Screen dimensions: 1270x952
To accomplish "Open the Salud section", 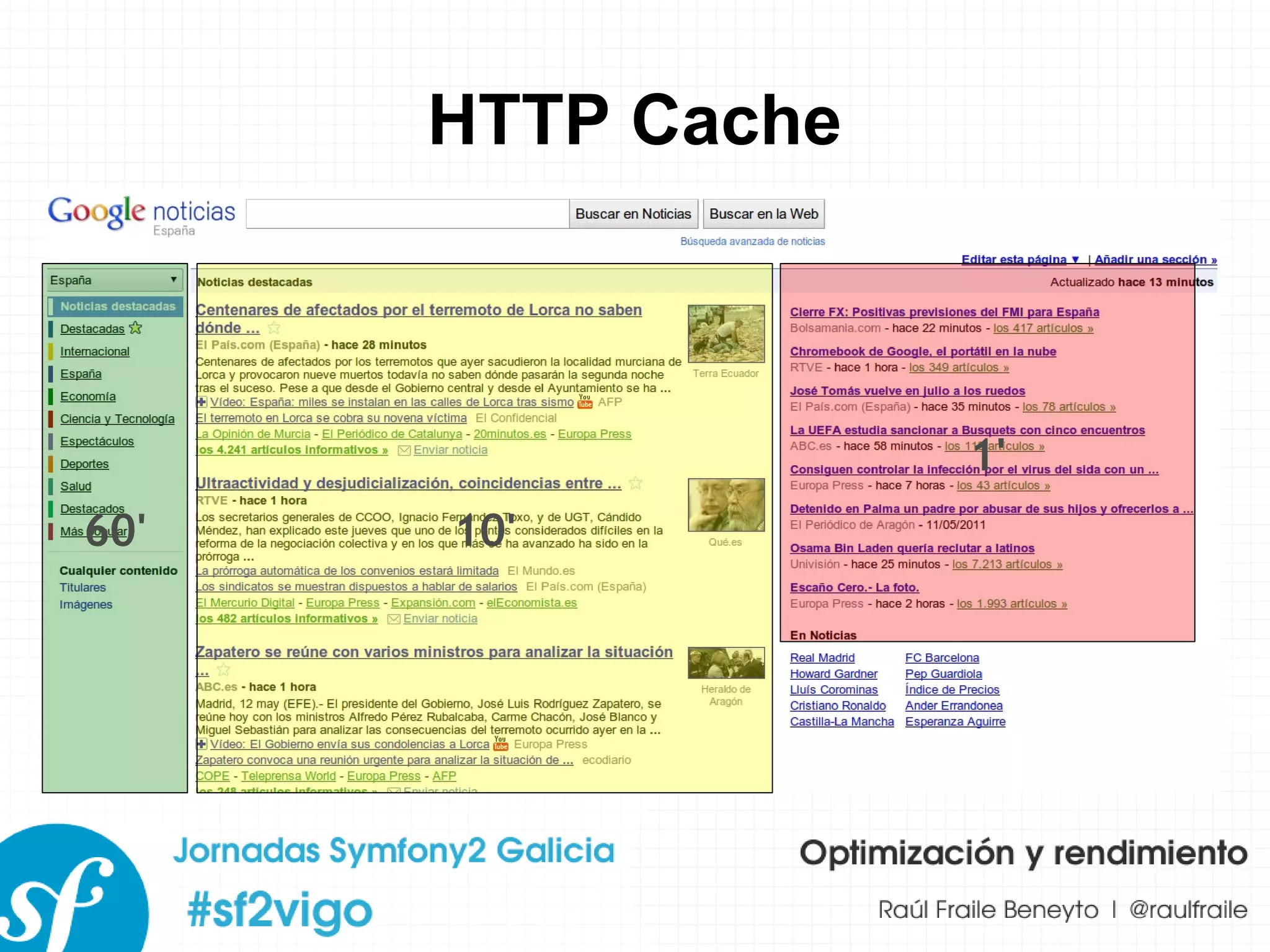I will (x=76, y=486).
